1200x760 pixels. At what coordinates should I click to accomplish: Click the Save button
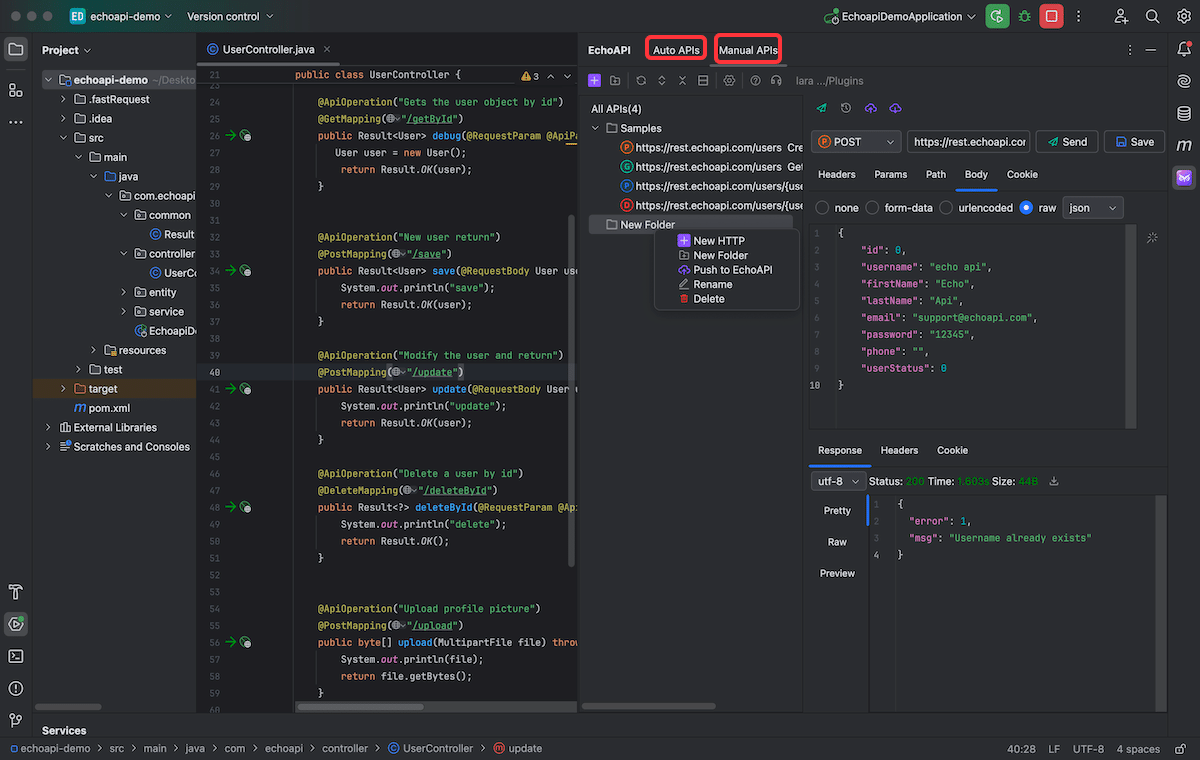click(1134, 141)
